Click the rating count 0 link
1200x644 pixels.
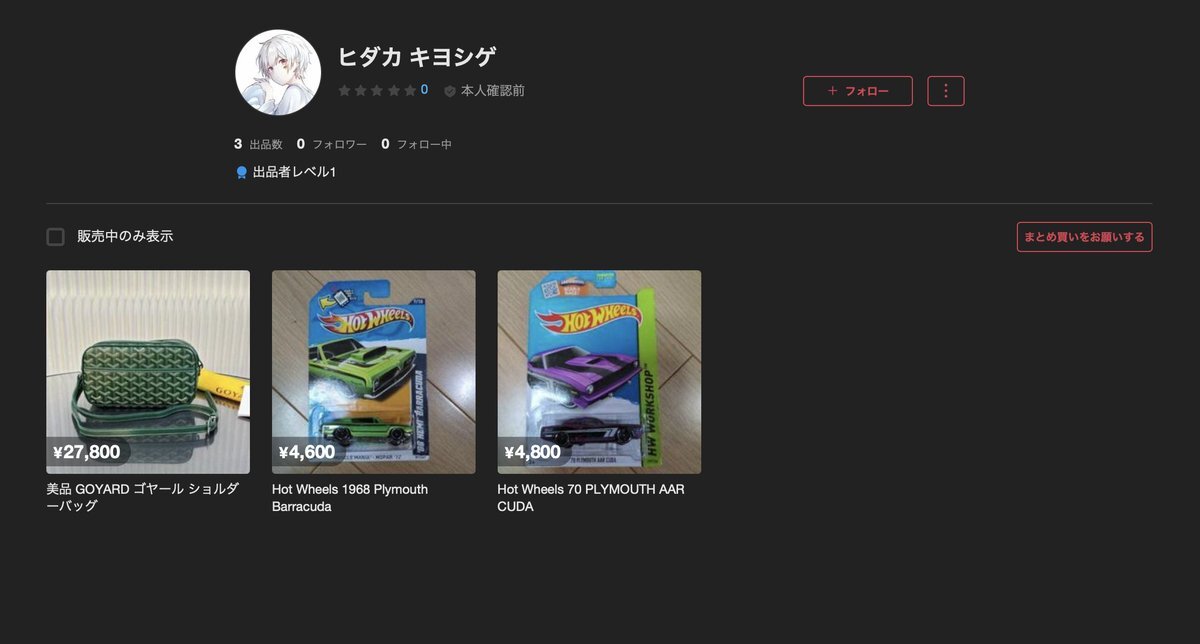pyautogui.click(x=424, y=90)
